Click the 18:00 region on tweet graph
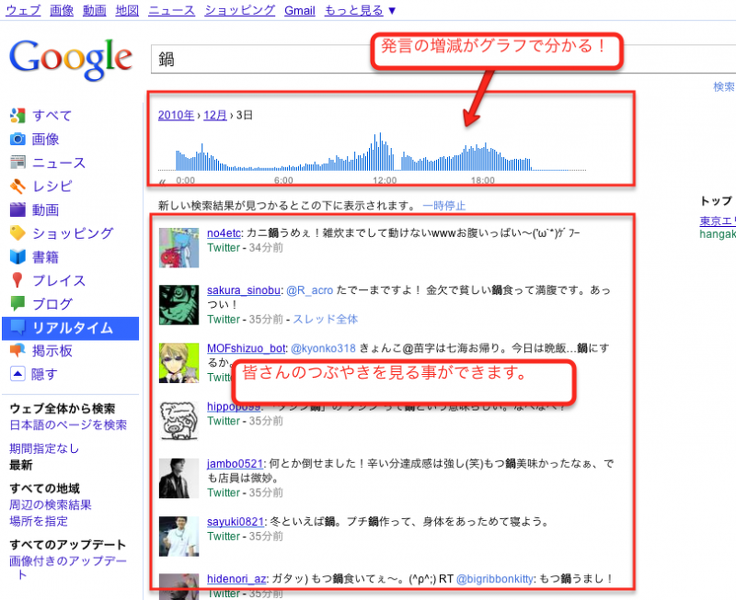The width and height of the screenshot is (736, 600). click(483, 157)
